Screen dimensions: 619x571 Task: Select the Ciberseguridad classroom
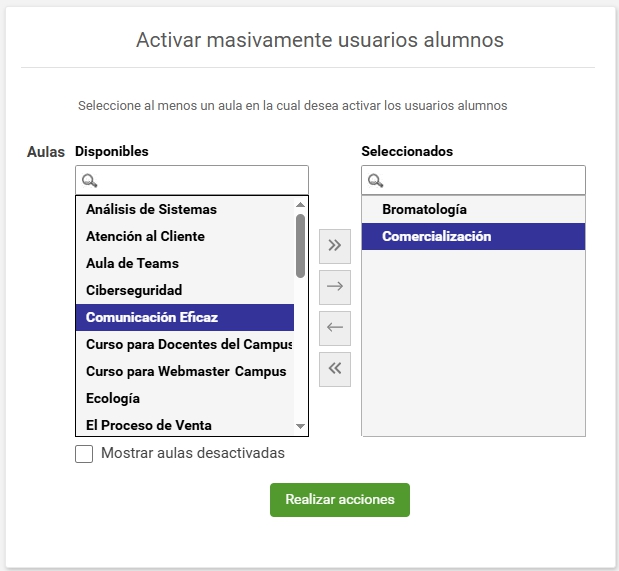pyautogui.click(x=185, y=290)
